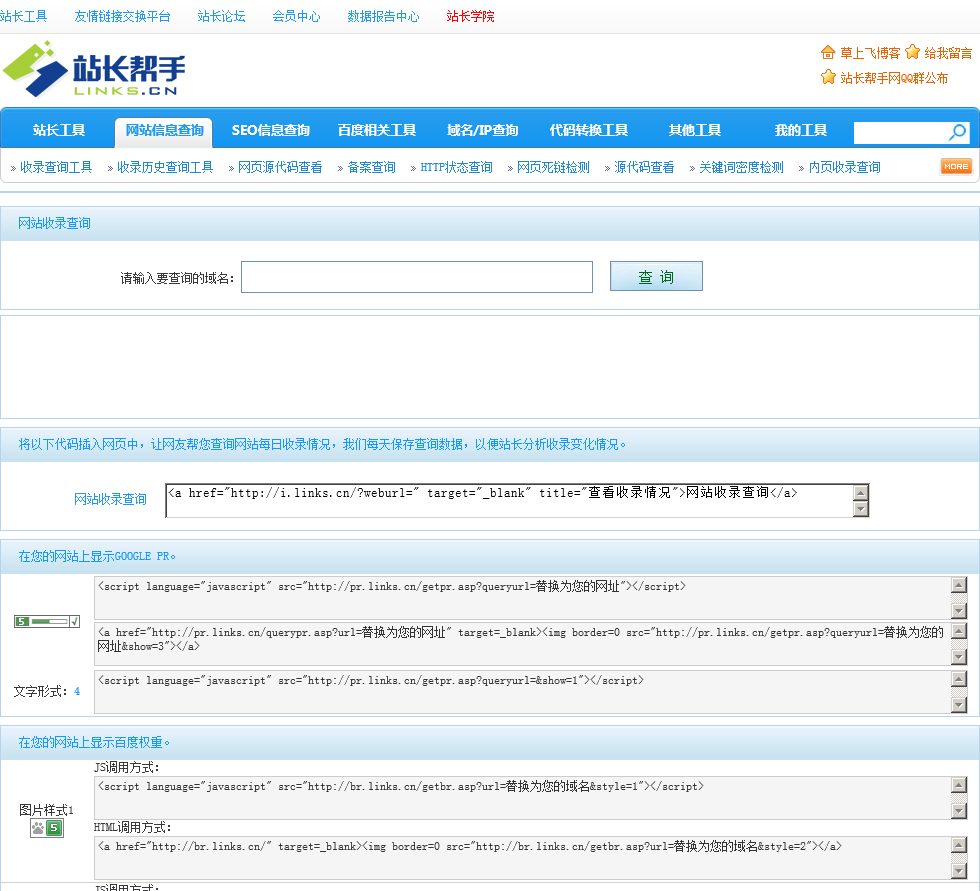This screenshot has width=980, height=891.
Task: Click up arrow of querypr.asp textarea scrollbar
Action: coord(959,631)
